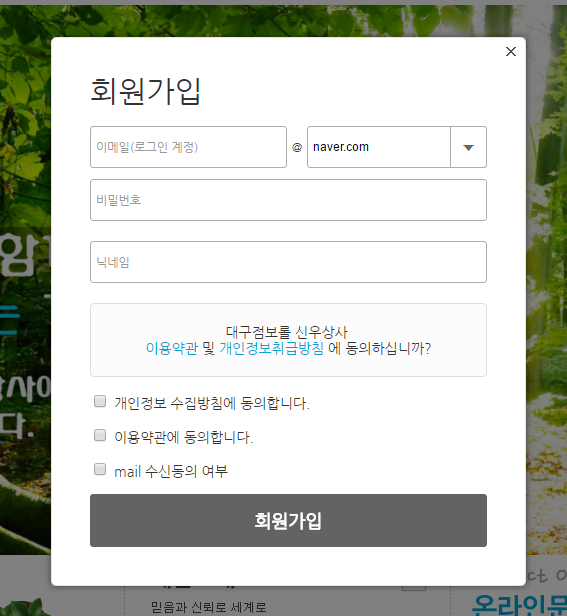Focus the nickname field
Viewport: 567px width, 616px height.
coord(288,262)
